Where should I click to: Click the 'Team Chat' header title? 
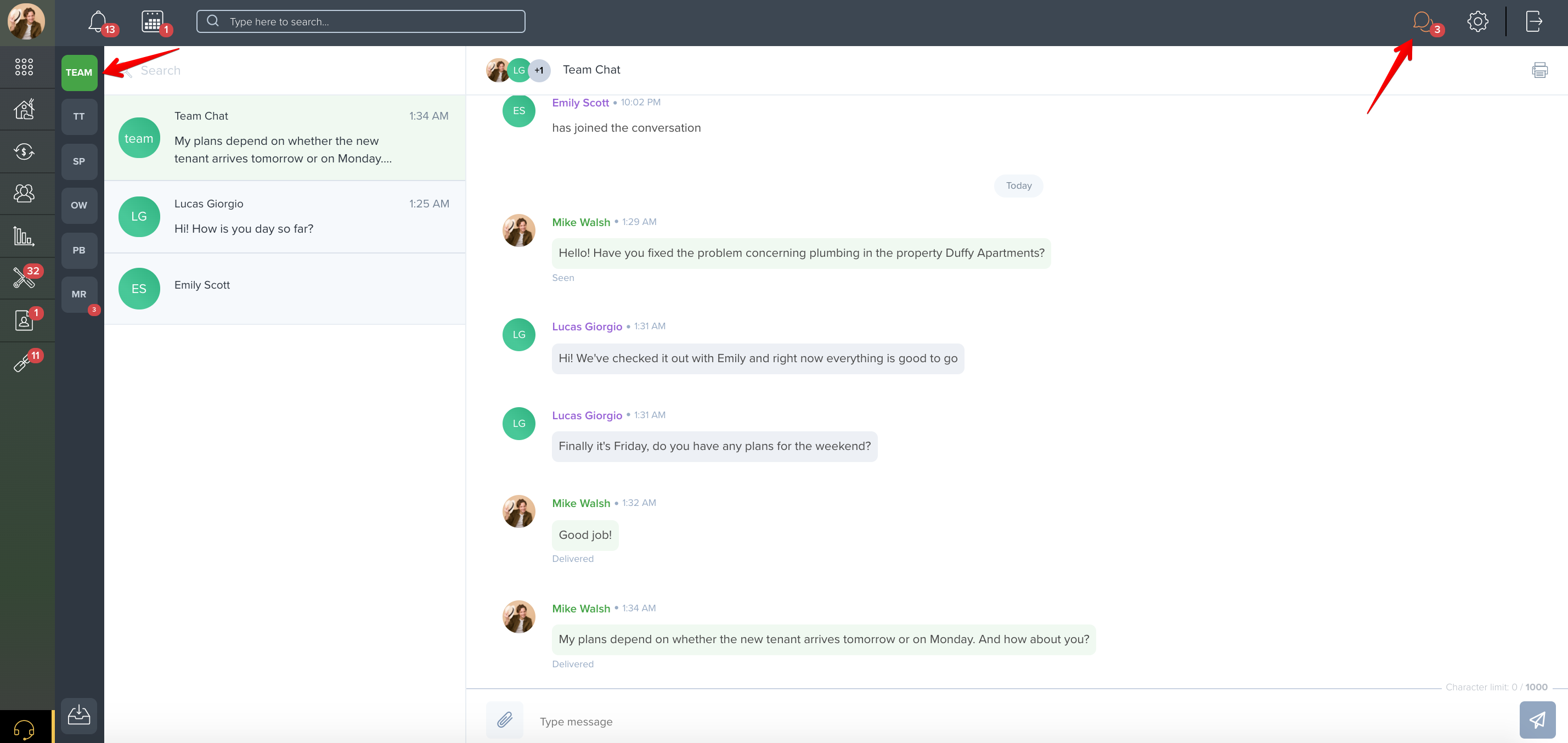591,70
